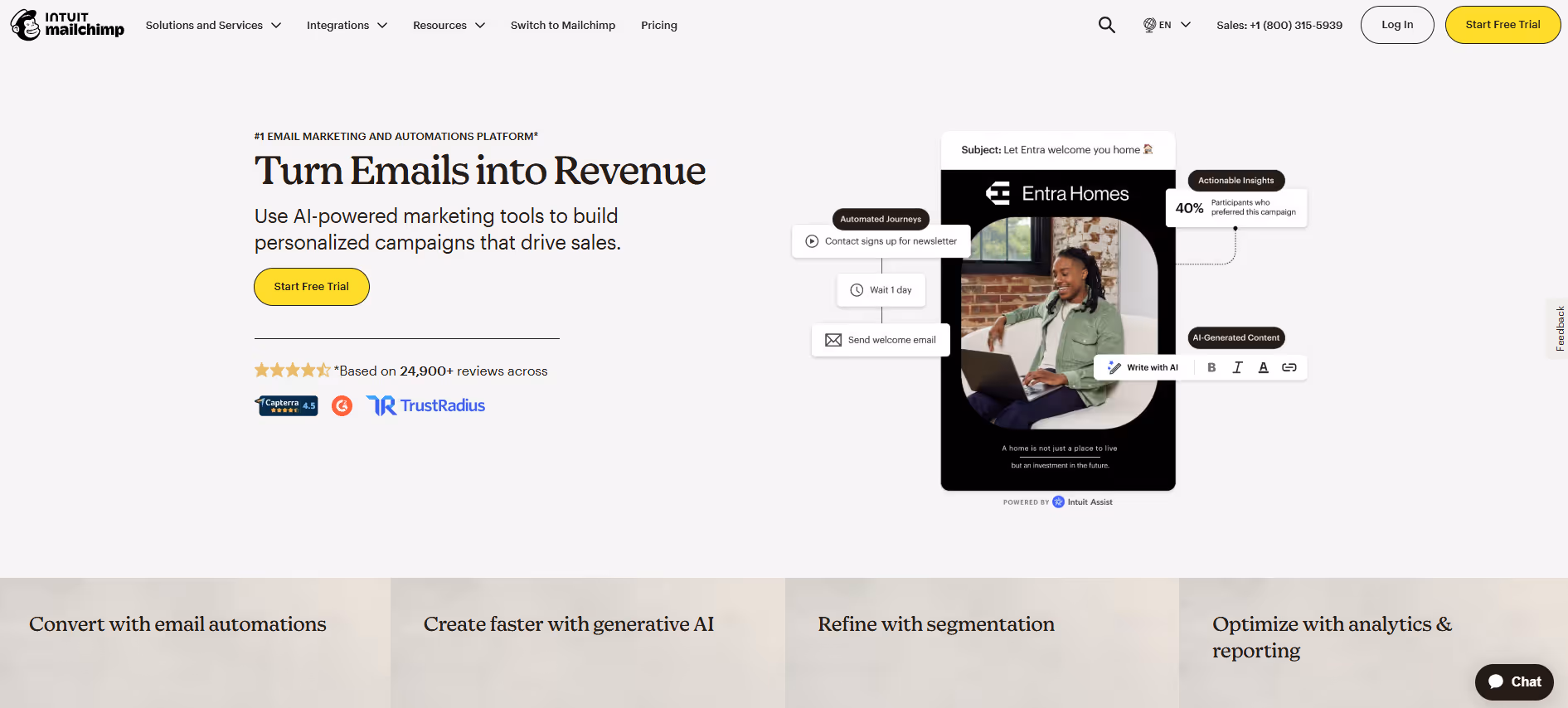
Task: Click the play icon beside Contact signs up
Action: [812, 241]
